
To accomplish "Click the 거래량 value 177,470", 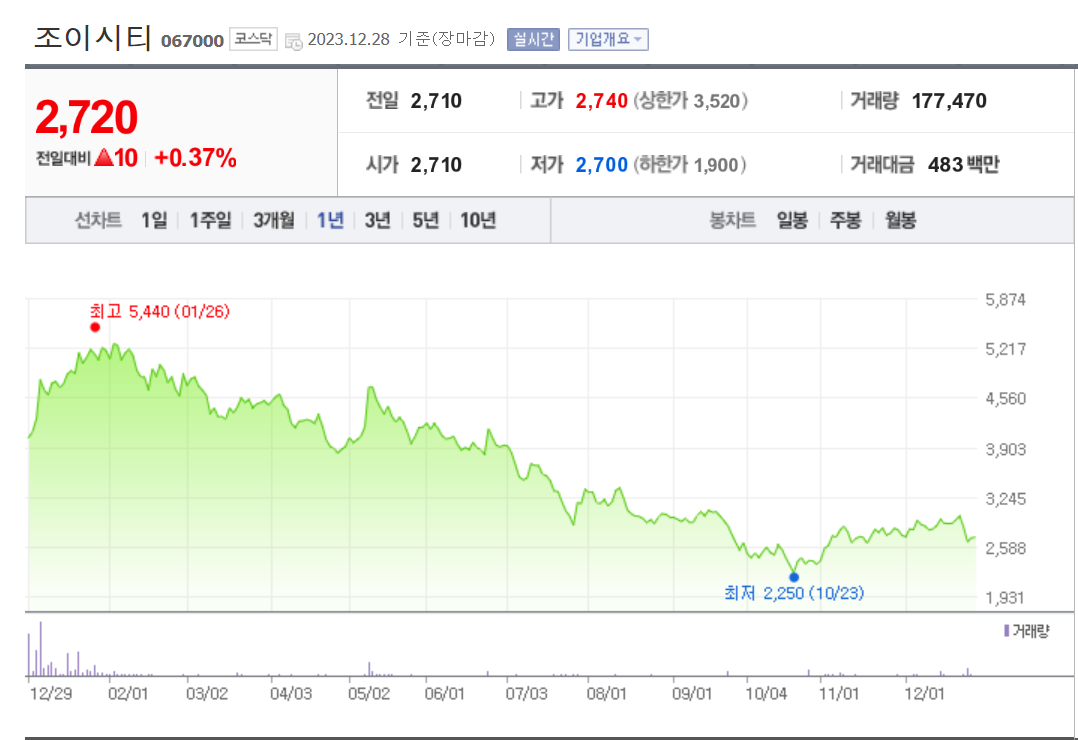I will [x=949, y=101].
